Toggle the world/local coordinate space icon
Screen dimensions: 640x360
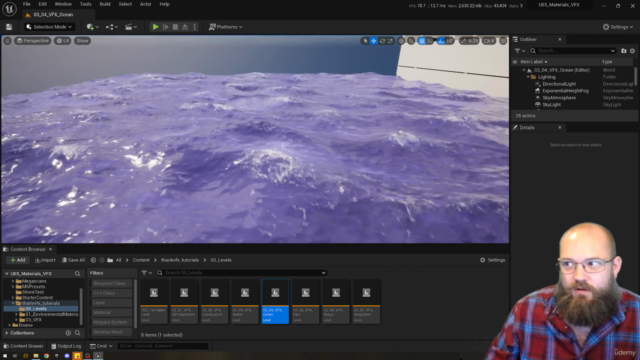pos(401,41)
